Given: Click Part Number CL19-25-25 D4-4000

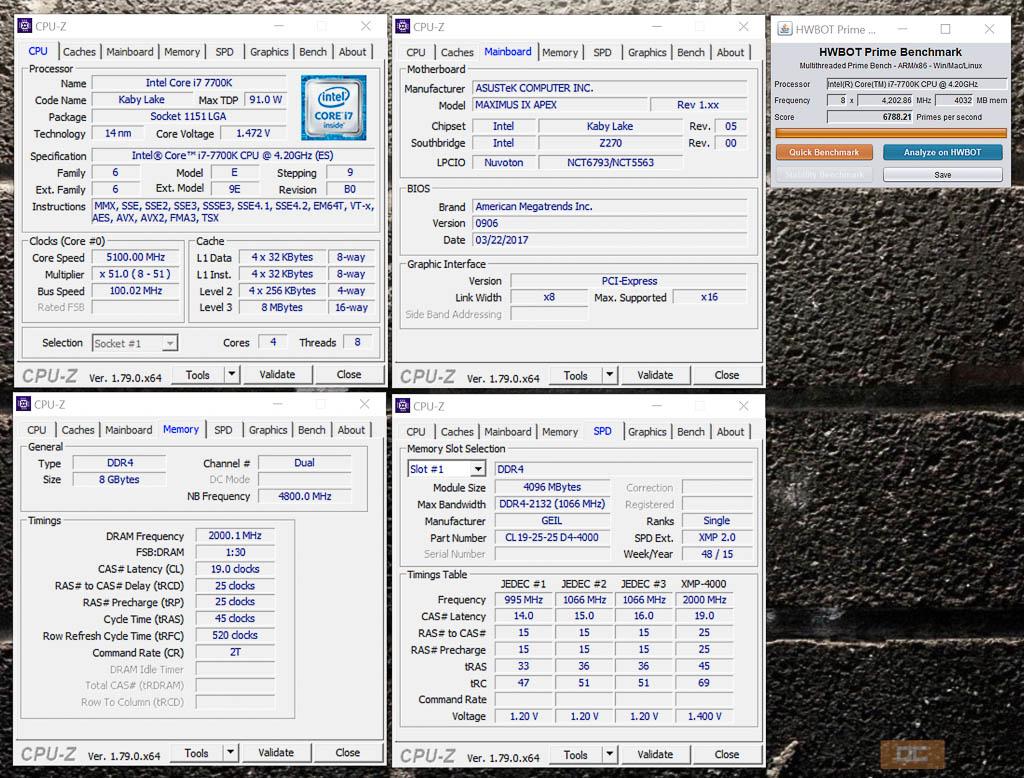Looking at the screenshot, I should (552, 537).
